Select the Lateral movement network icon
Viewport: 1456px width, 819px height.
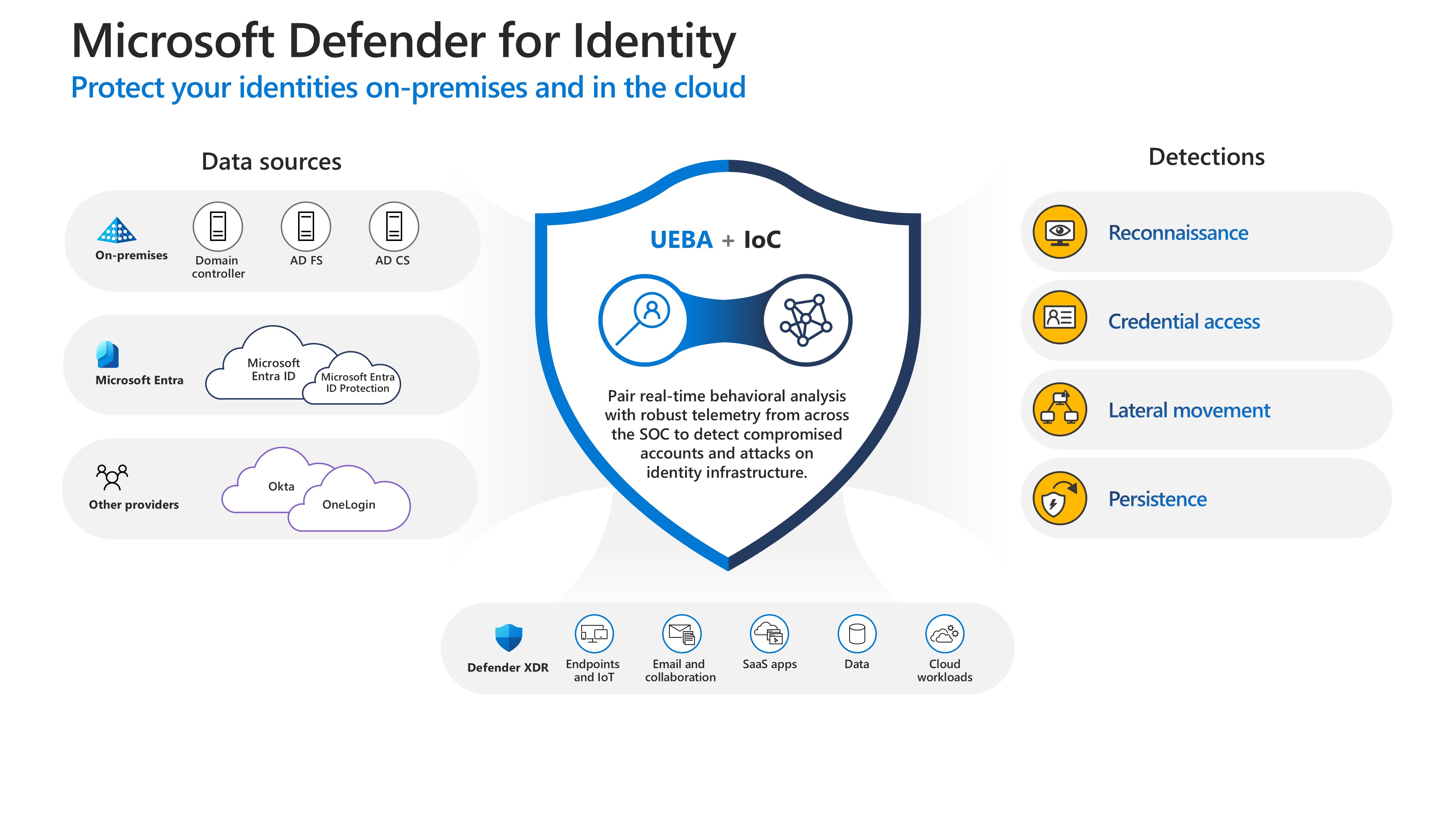pos(1059,409)
